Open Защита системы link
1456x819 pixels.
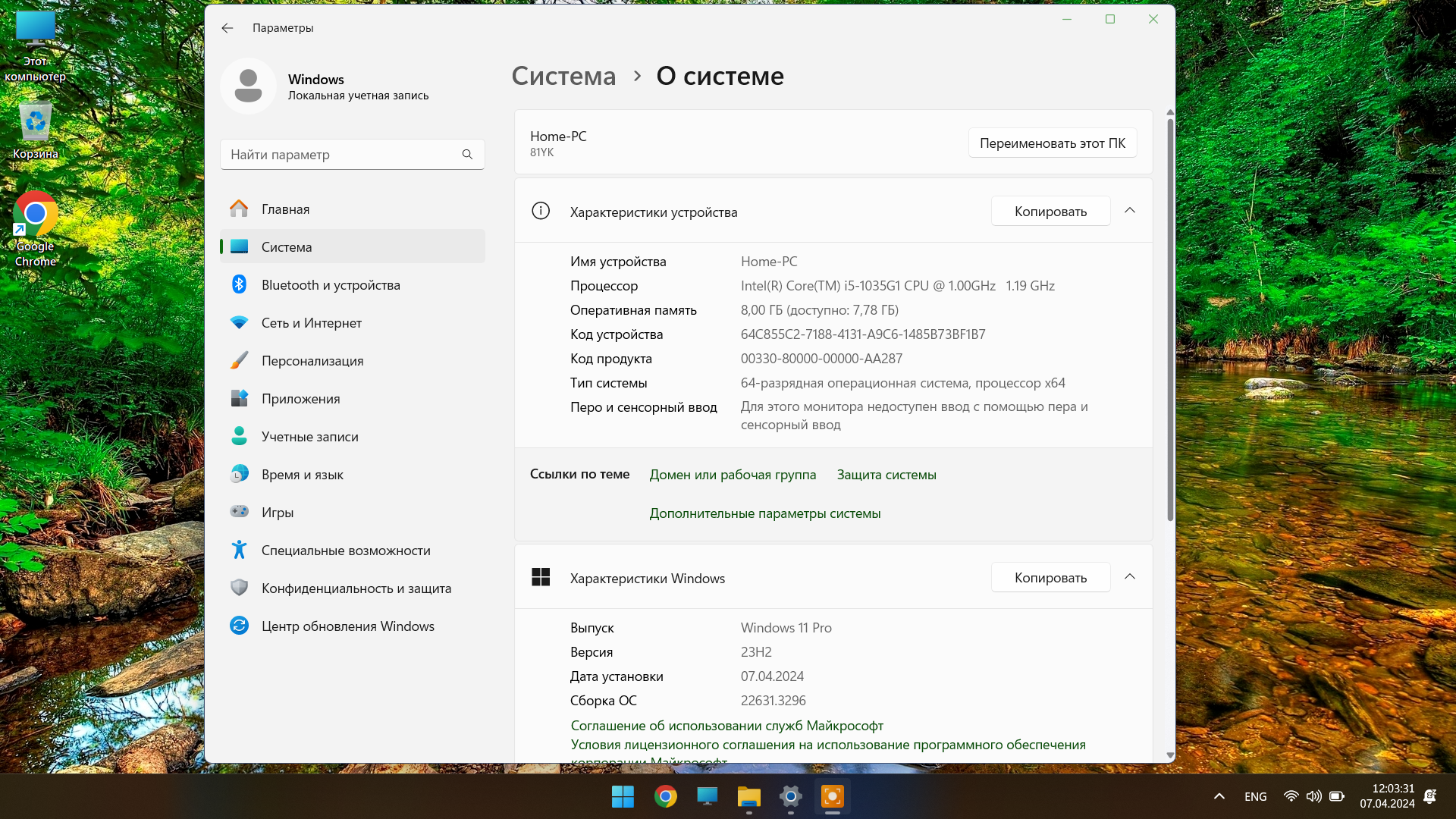tap(886, 475)
